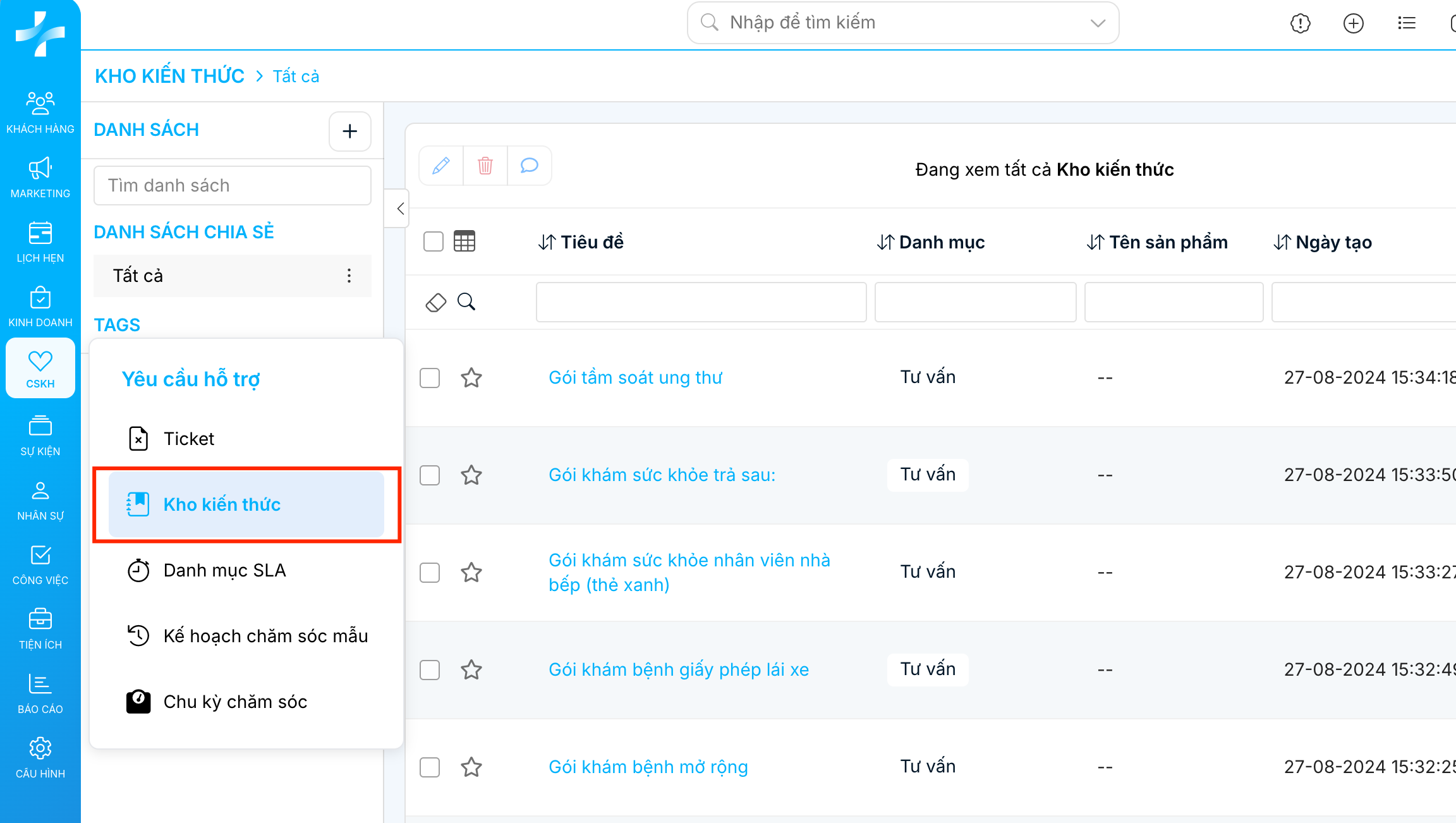Viewport: 1456px width, 823px height.
Task: Collapse the left list panel chevron
Action: [399, 209]
